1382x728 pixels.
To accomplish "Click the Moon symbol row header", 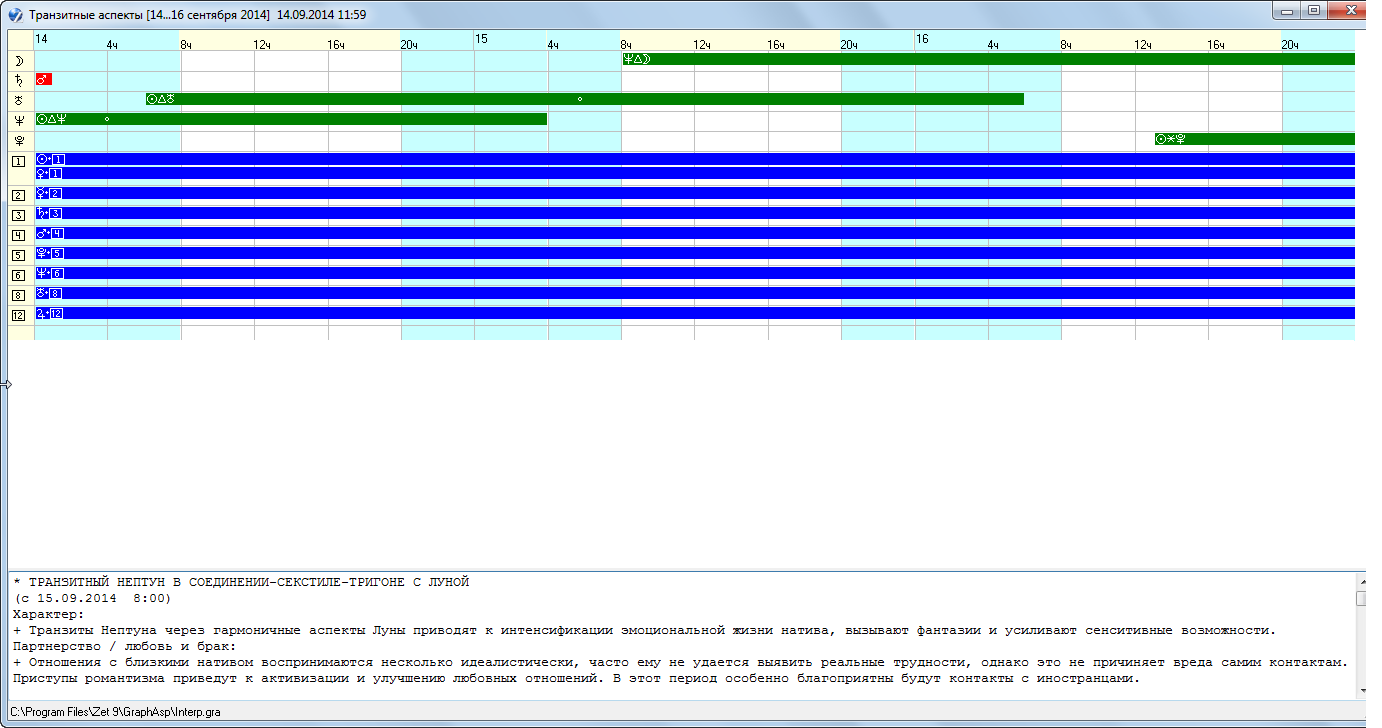I will pyautogui.click(x=19, y=60).
